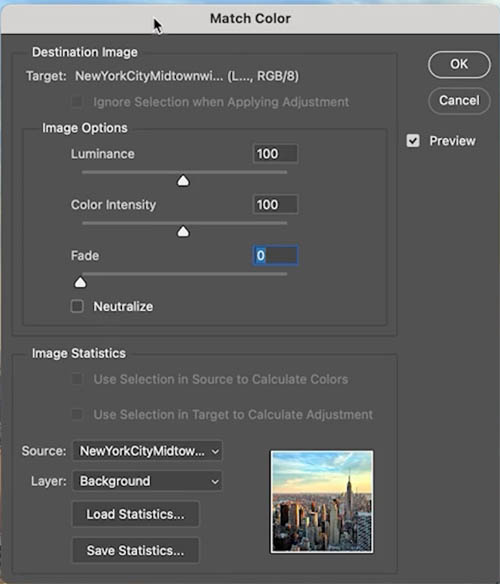Image resolution: width=500 pixels, height=584 pixels.
Task: Click the Cancel button
Action: point(459,101)
